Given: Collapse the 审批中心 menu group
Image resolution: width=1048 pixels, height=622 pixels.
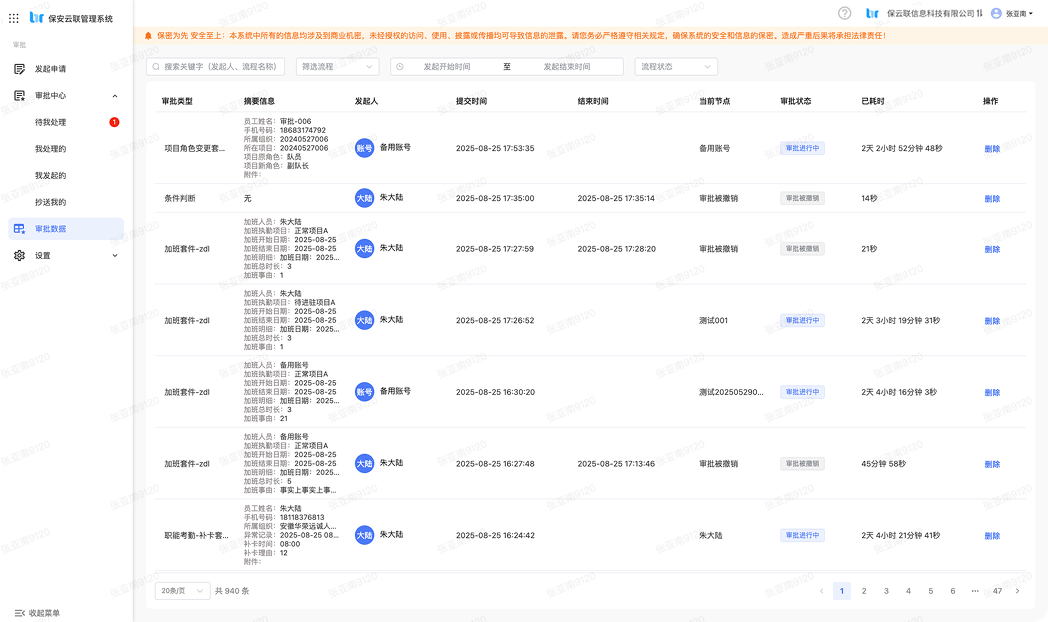Looking at the screenshot, I should pos(114,96).
